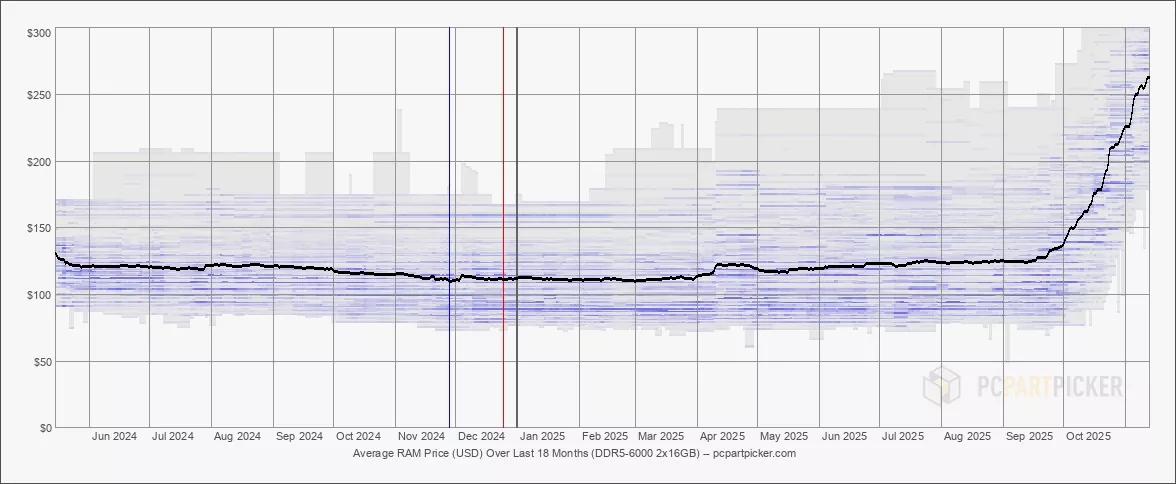Click the Average RAM Price chart caption
The width and height of the screenshot is (1176, 484).
pyautogui.click(x=574, y=454)
